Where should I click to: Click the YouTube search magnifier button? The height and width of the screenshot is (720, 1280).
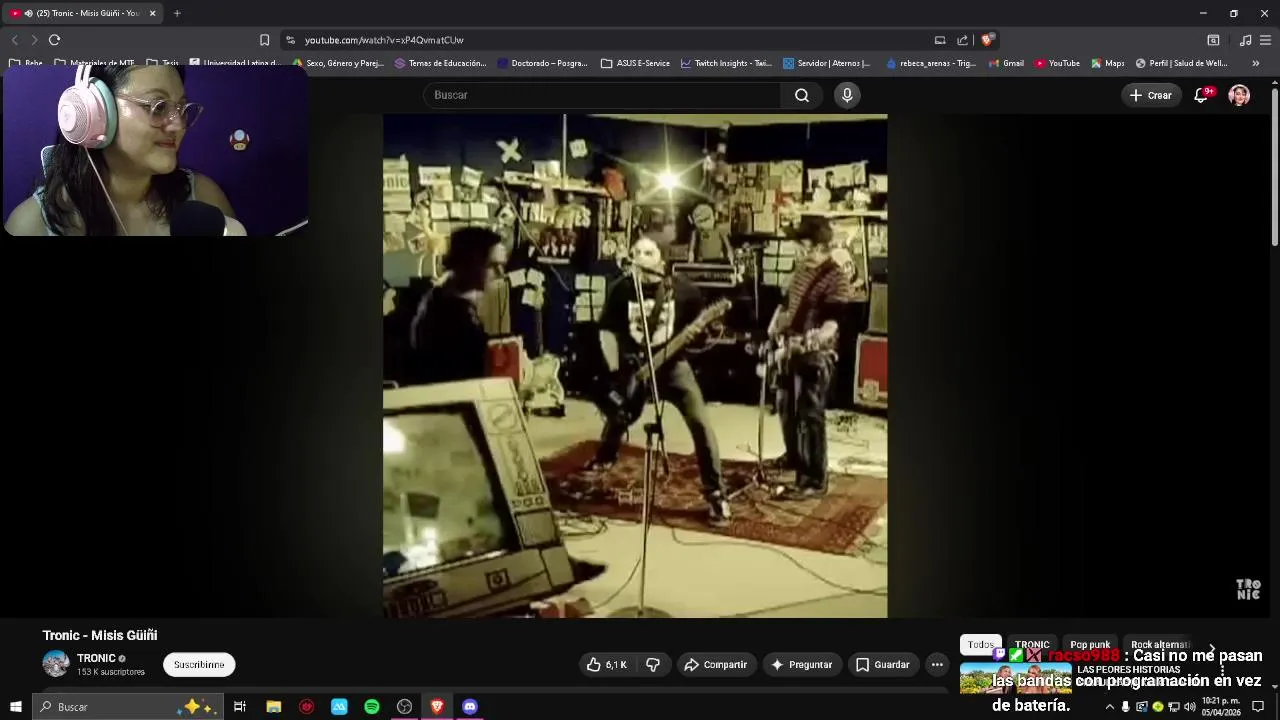[x=801, y=95]
